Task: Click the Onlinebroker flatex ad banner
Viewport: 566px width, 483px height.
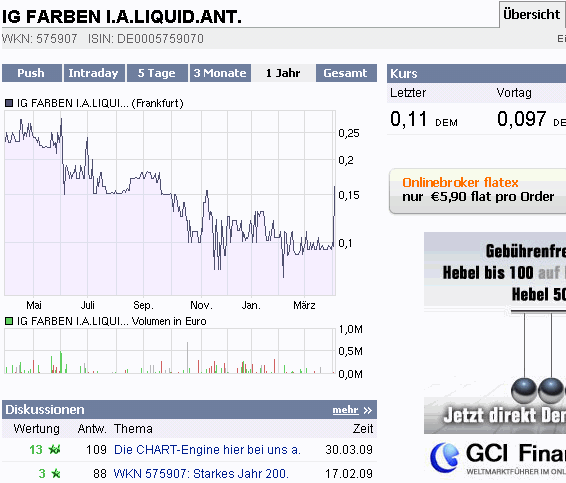Action: [477, 191]
